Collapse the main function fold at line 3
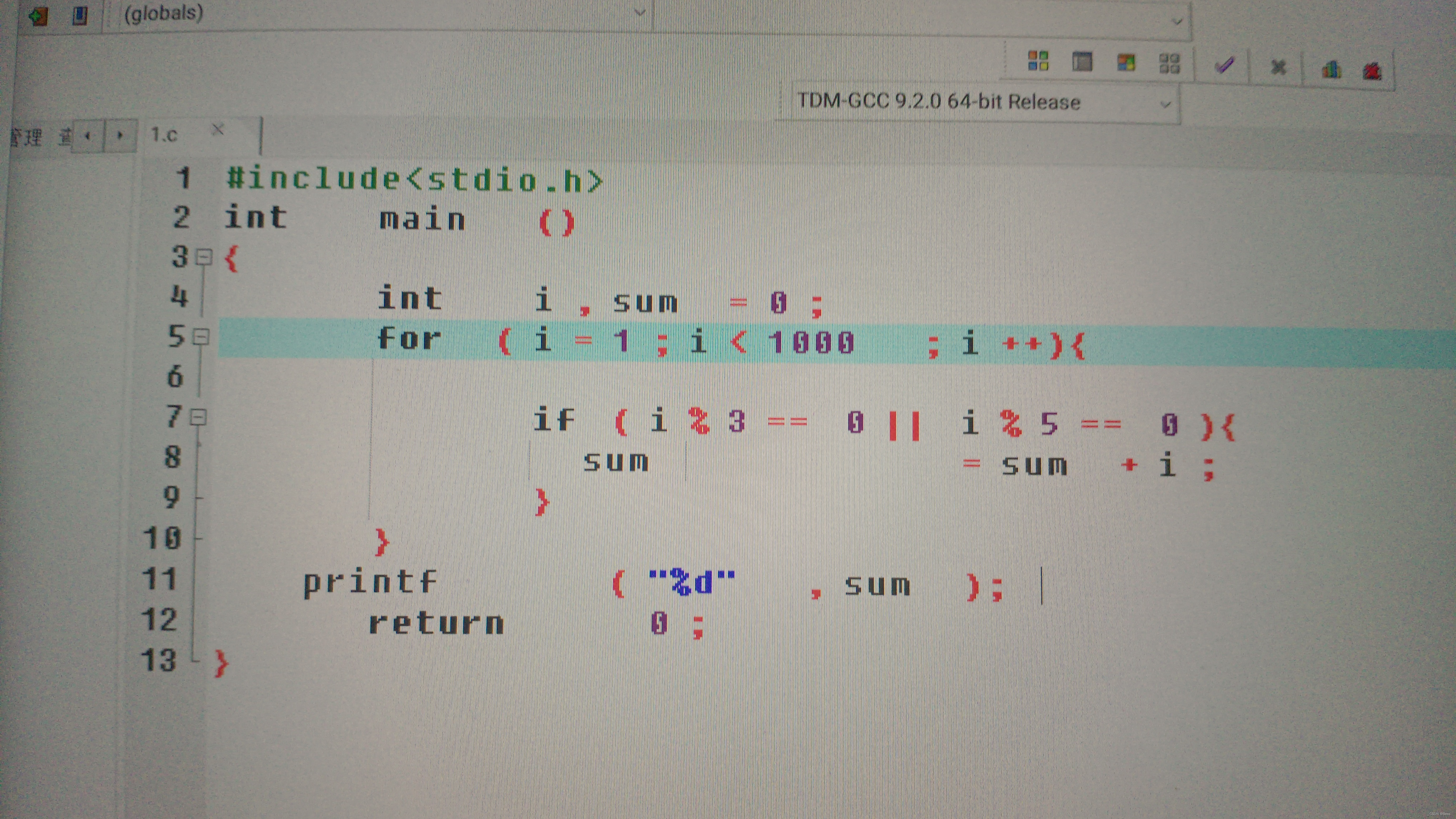This screenshot has width=1456, height=819. click(204, 258)
